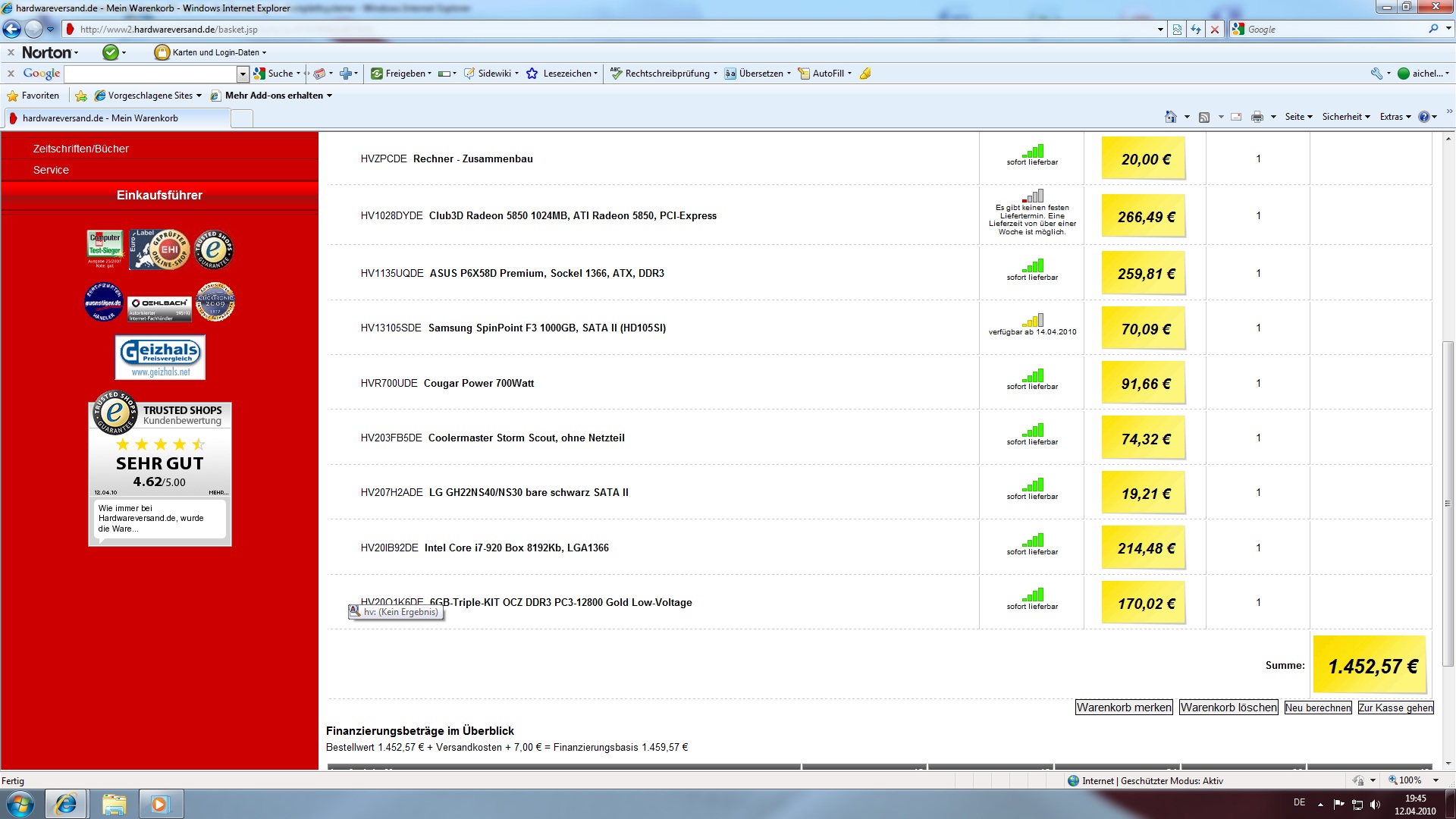Click Übersetzen in Google toolbar
This screenshot has width=1456, height=819.
[x=758, y=74]
